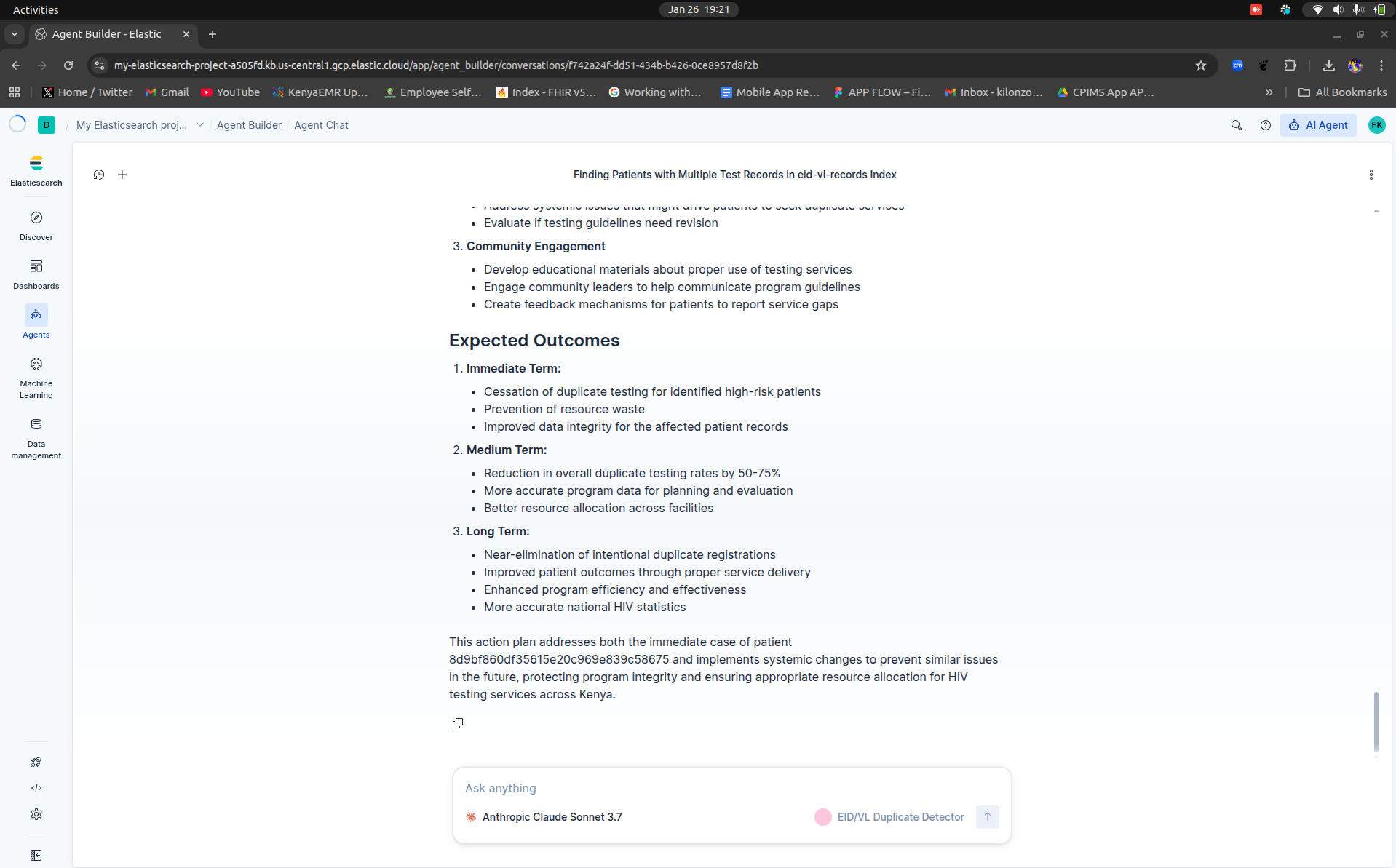Go back in browser history
The width and height of the screenshot is (1396, 868).
16,65
